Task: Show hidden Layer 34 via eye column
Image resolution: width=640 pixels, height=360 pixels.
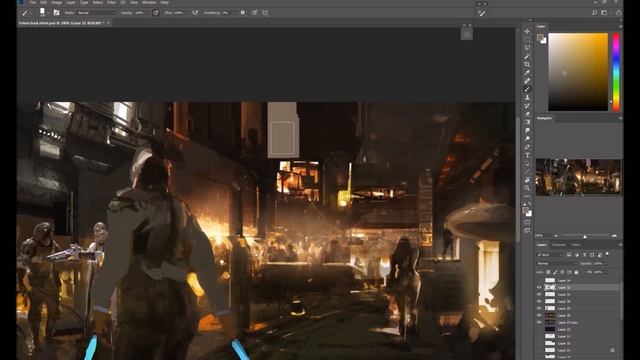Action: coord(539,280)
